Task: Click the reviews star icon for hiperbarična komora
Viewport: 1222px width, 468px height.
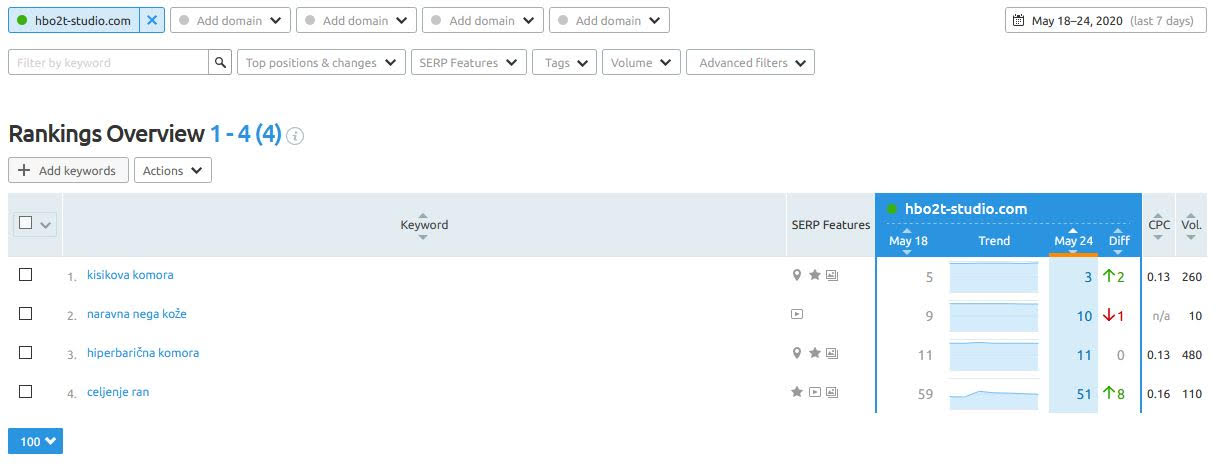Action: (815, 353)
